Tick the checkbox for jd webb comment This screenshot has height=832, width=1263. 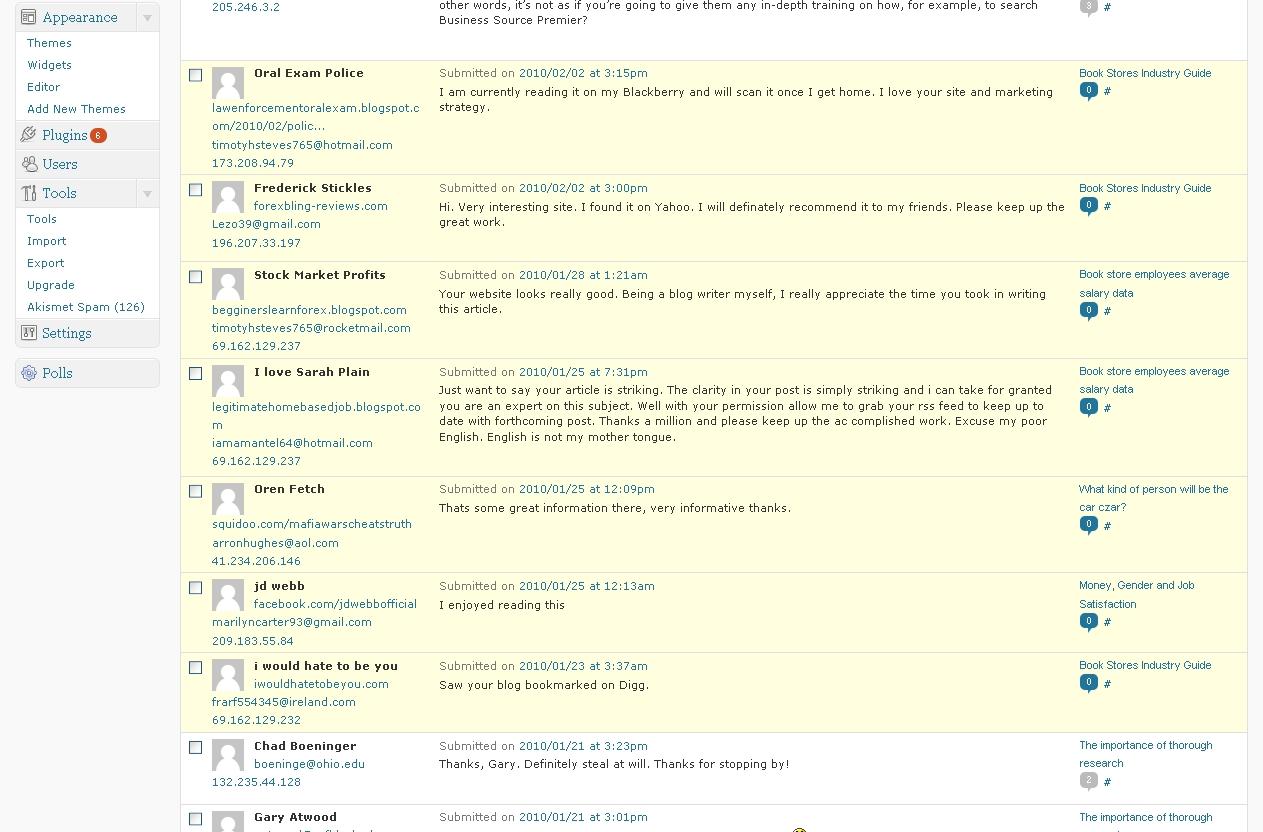pos(196,588)
